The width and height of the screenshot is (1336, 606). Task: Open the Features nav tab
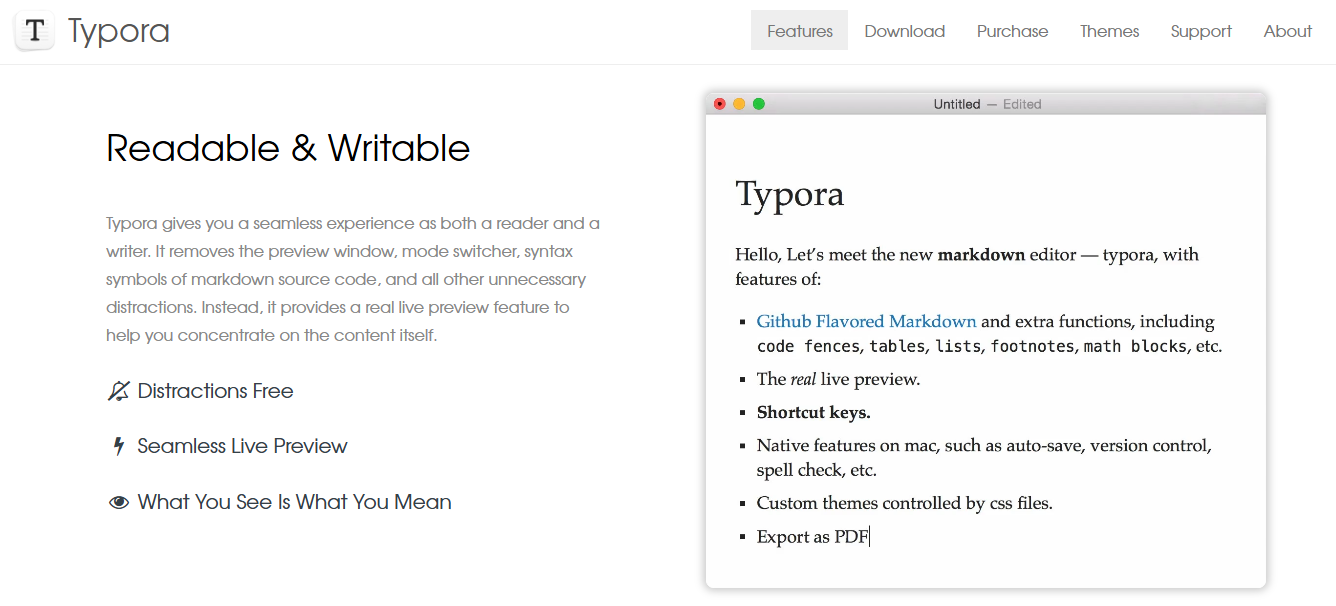click(800, 31)
